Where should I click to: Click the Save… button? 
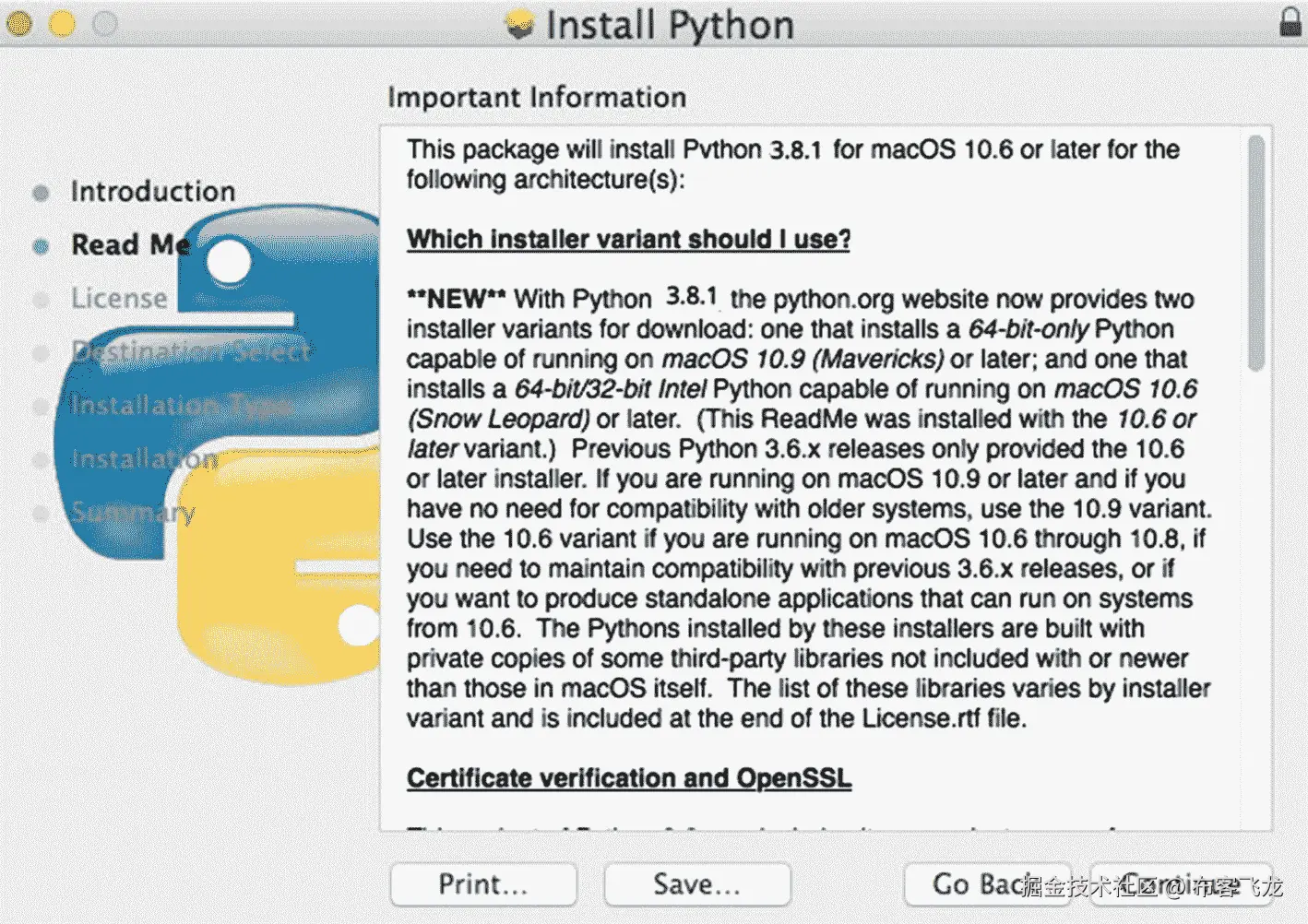696,883
